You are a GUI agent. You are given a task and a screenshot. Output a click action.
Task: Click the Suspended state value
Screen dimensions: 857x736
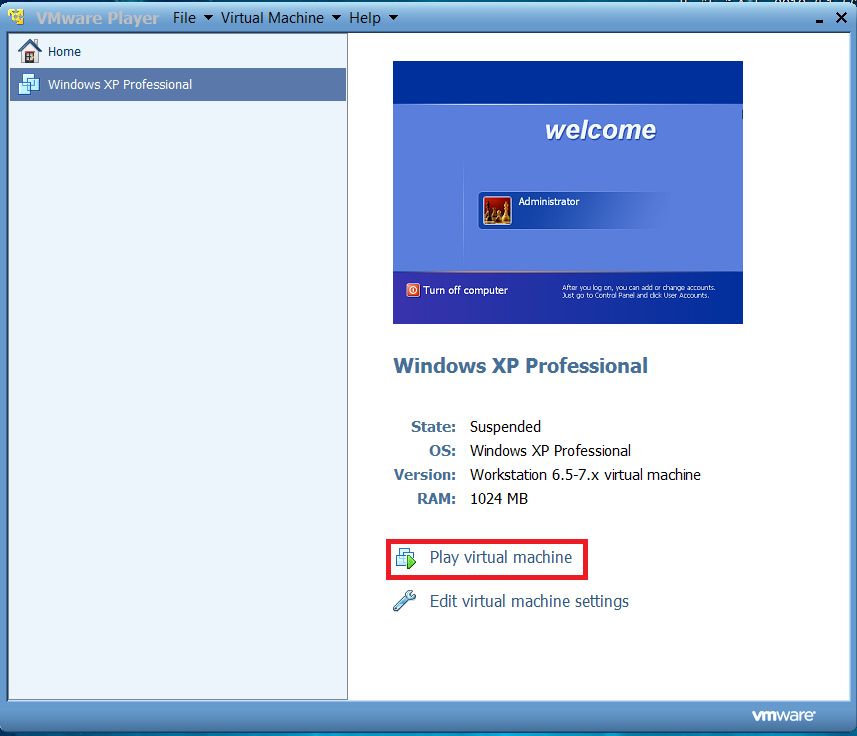click(x=506, y=427)
